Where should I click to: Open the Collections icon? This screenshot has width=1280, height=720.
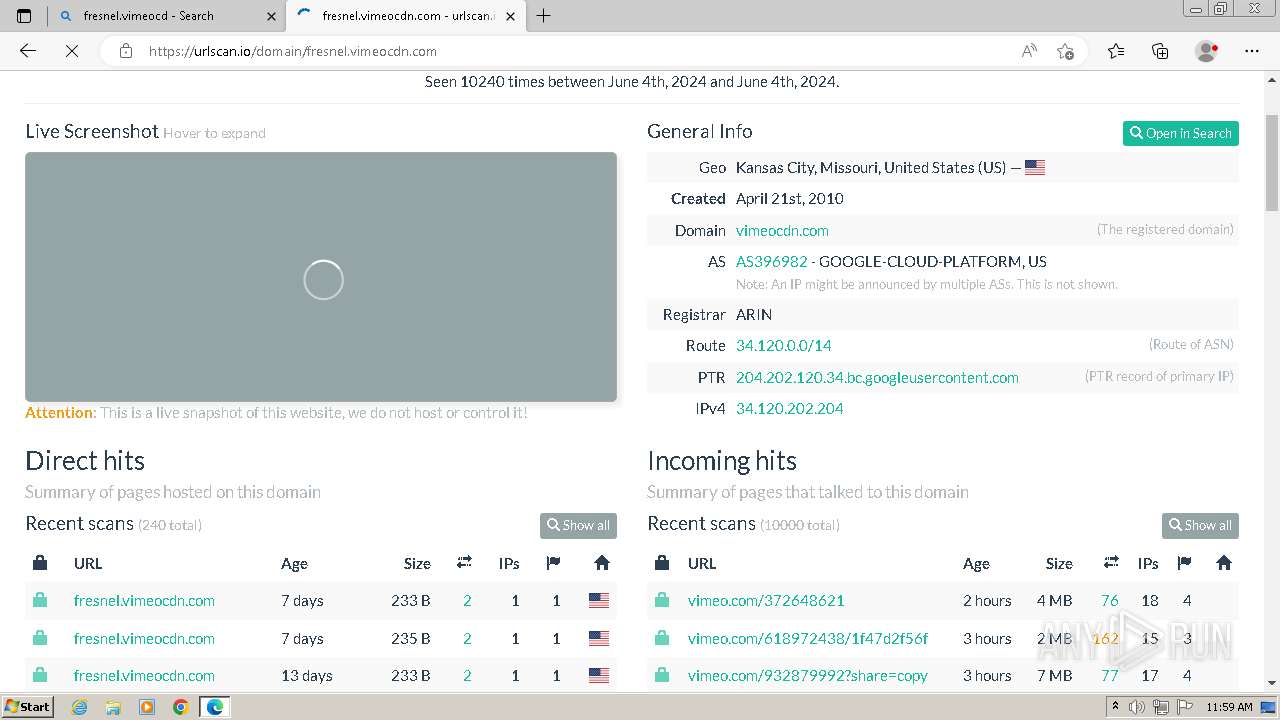[1160, 51]
